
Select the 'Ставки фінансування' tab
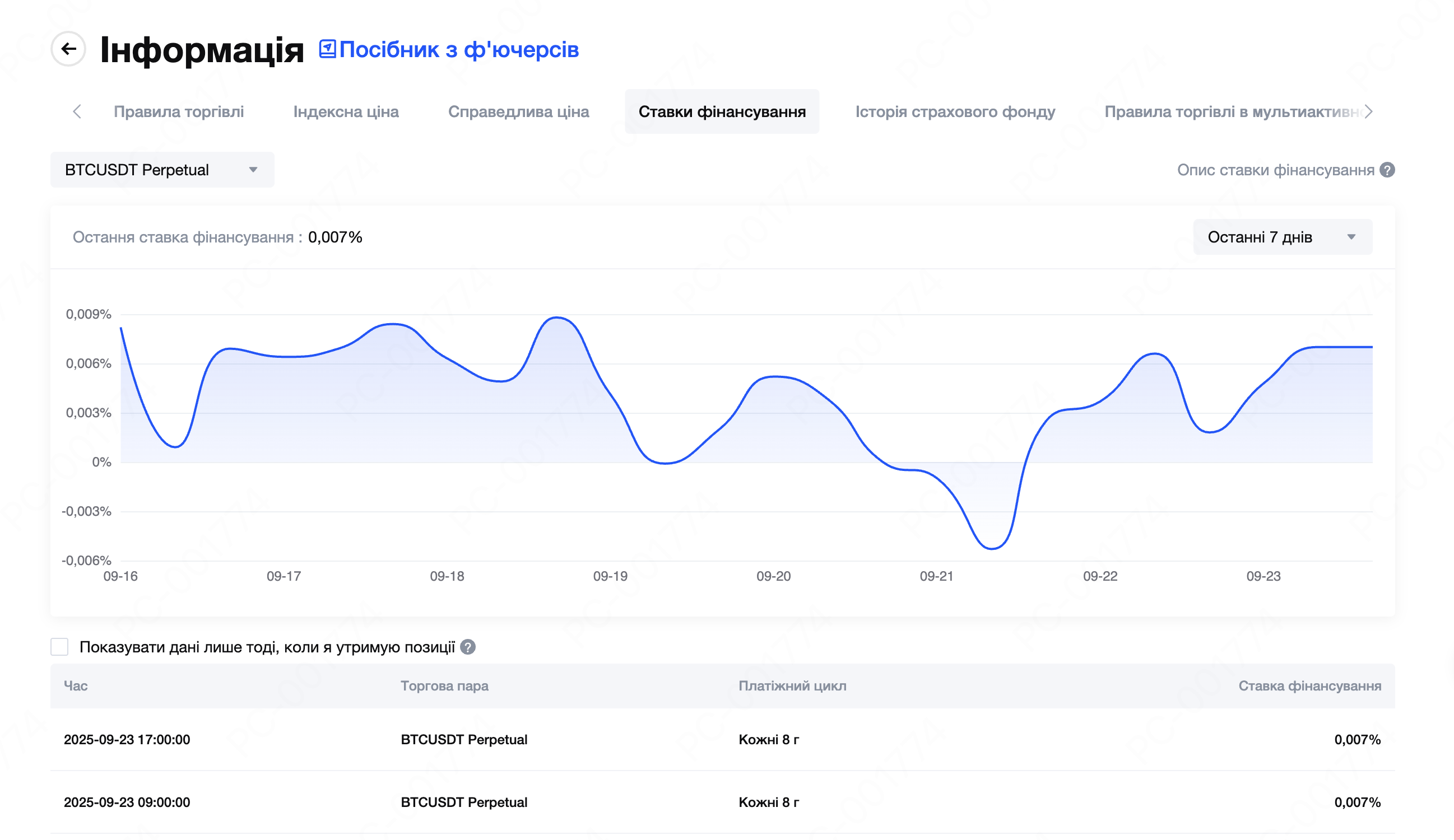point(722,111)
